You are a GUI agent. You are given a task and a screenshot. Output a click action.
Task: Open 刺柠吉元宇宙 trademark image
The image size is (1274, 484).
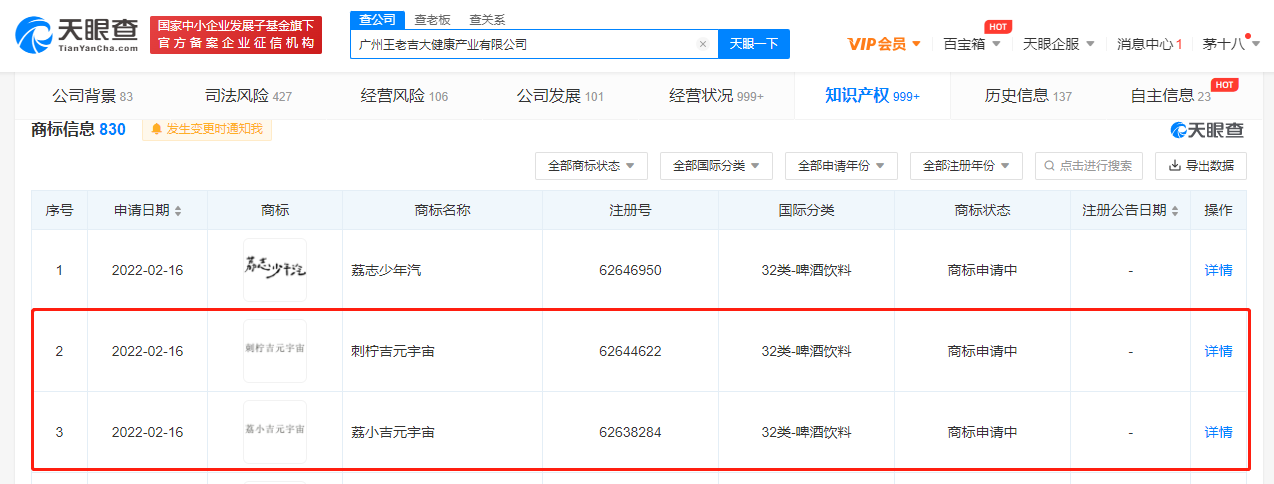(275, 351)
